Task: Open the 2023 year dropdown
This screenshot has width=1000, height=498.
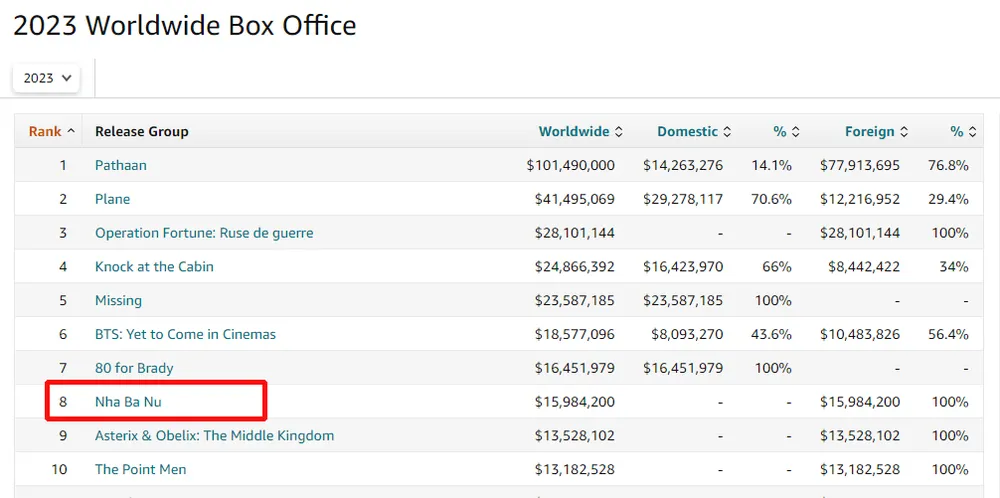Action: (48, 78)
